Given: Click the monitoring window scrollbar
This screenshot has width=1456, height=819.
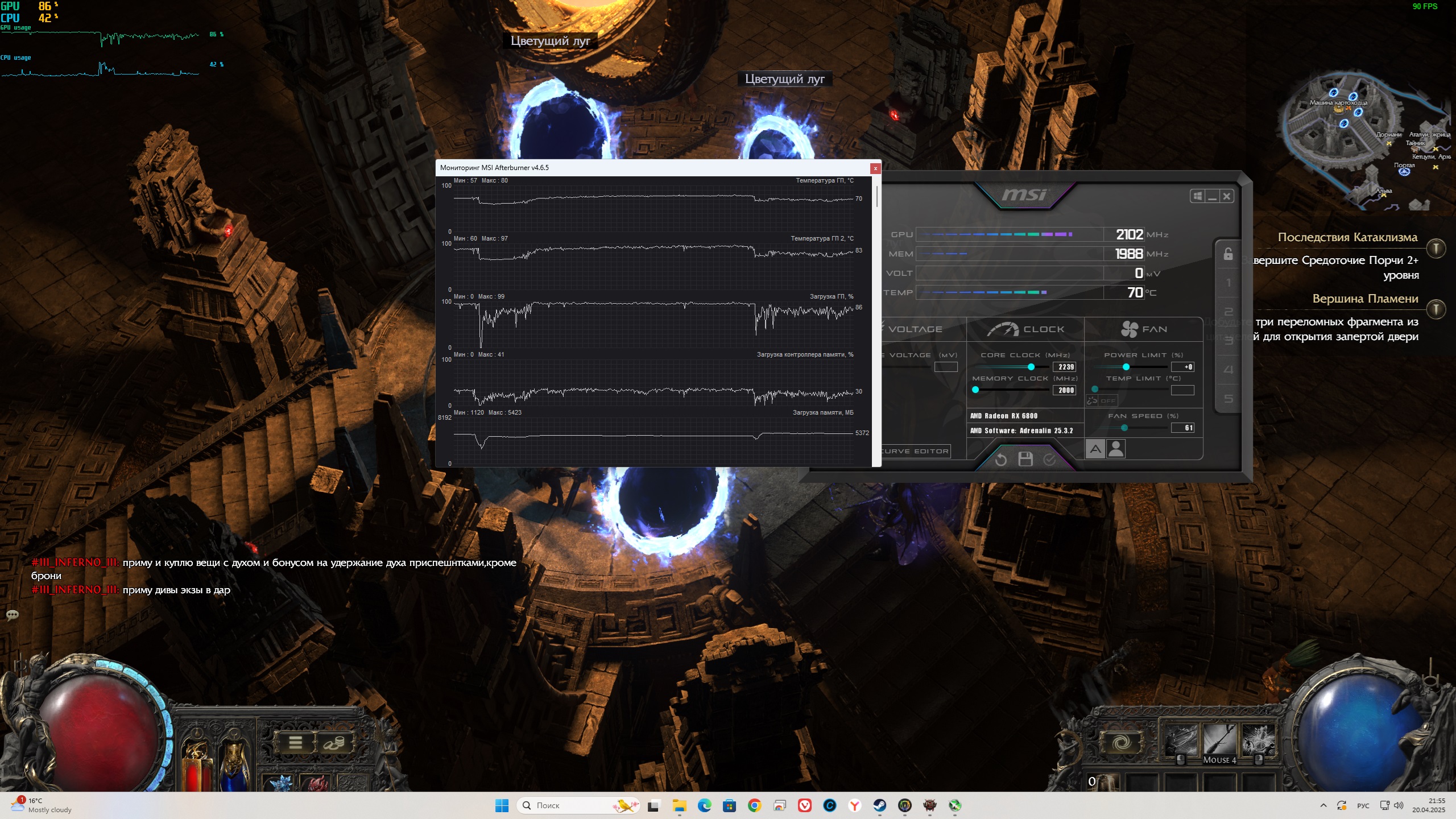Looking at the screenshot, I should 876,196.
